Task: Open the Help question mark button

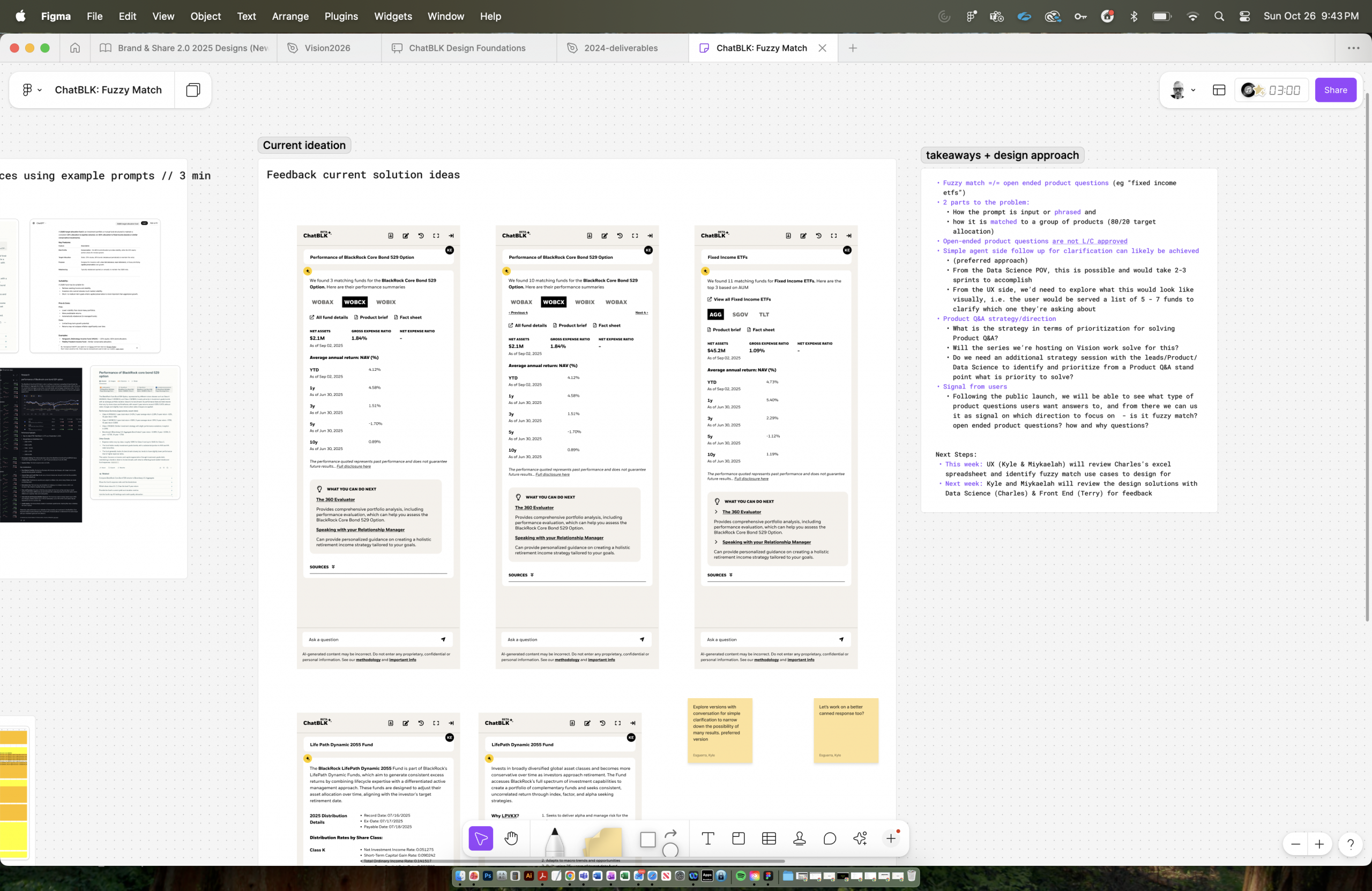Action: (1351, 844)
